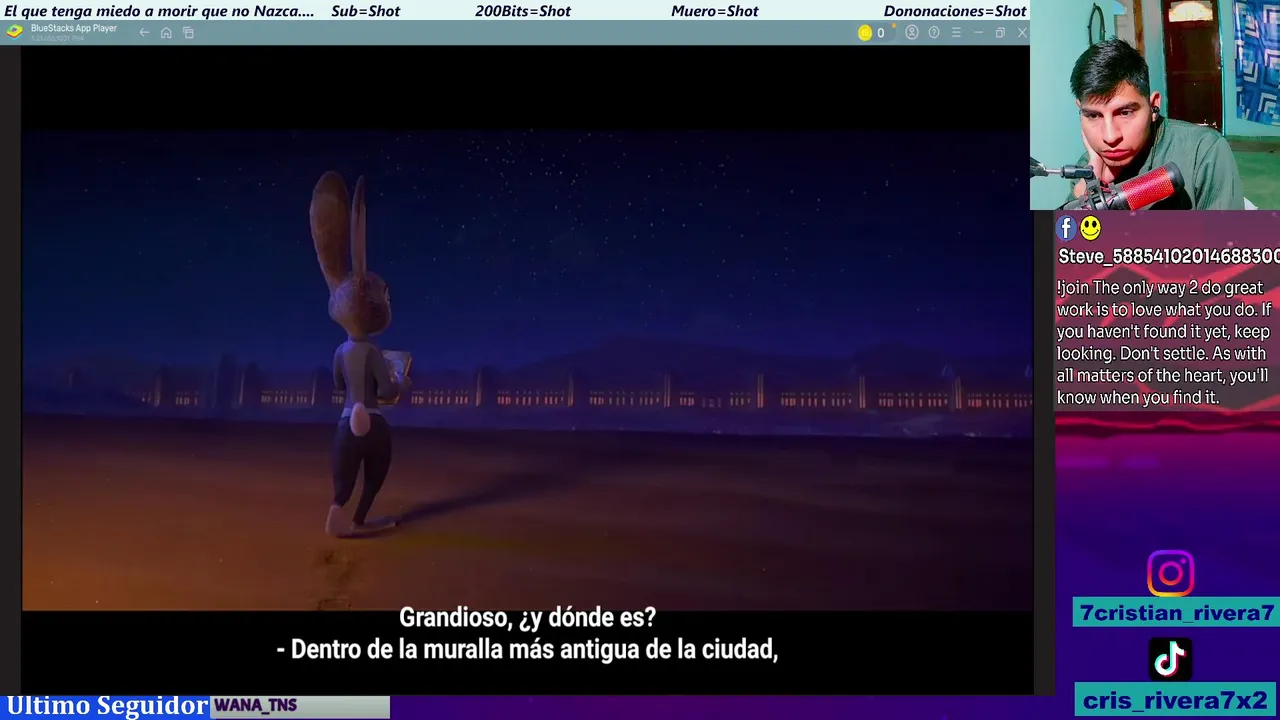Click the streamer webcam feed

1155,105
